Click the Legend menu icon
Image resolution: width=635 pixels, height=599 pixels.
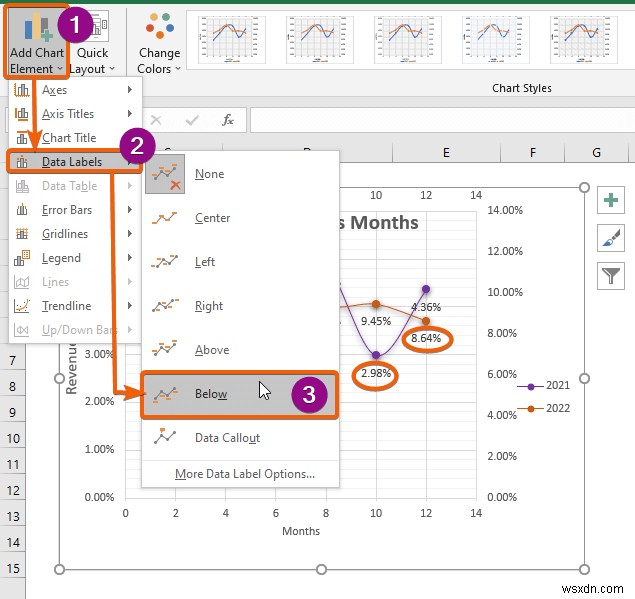tap(21, 258)
